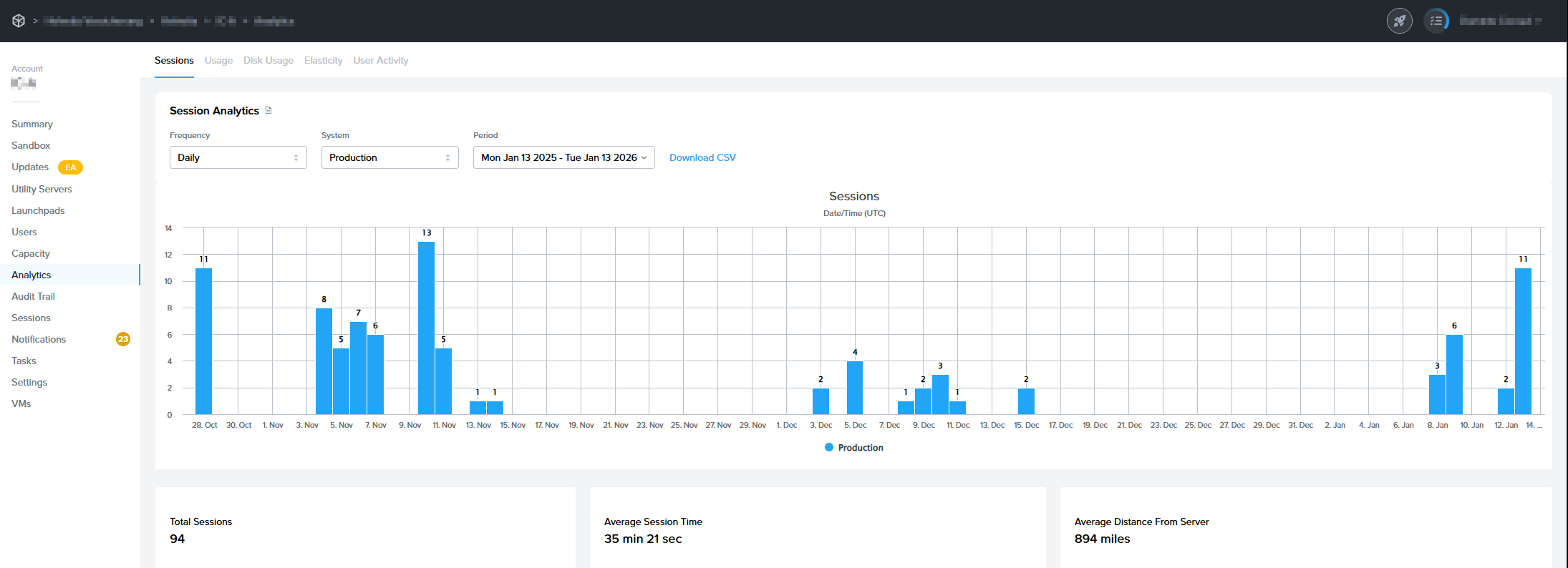Open the rocket launch icon
The width and height of the screenshot is (1568, 568).
(1399, 21)
